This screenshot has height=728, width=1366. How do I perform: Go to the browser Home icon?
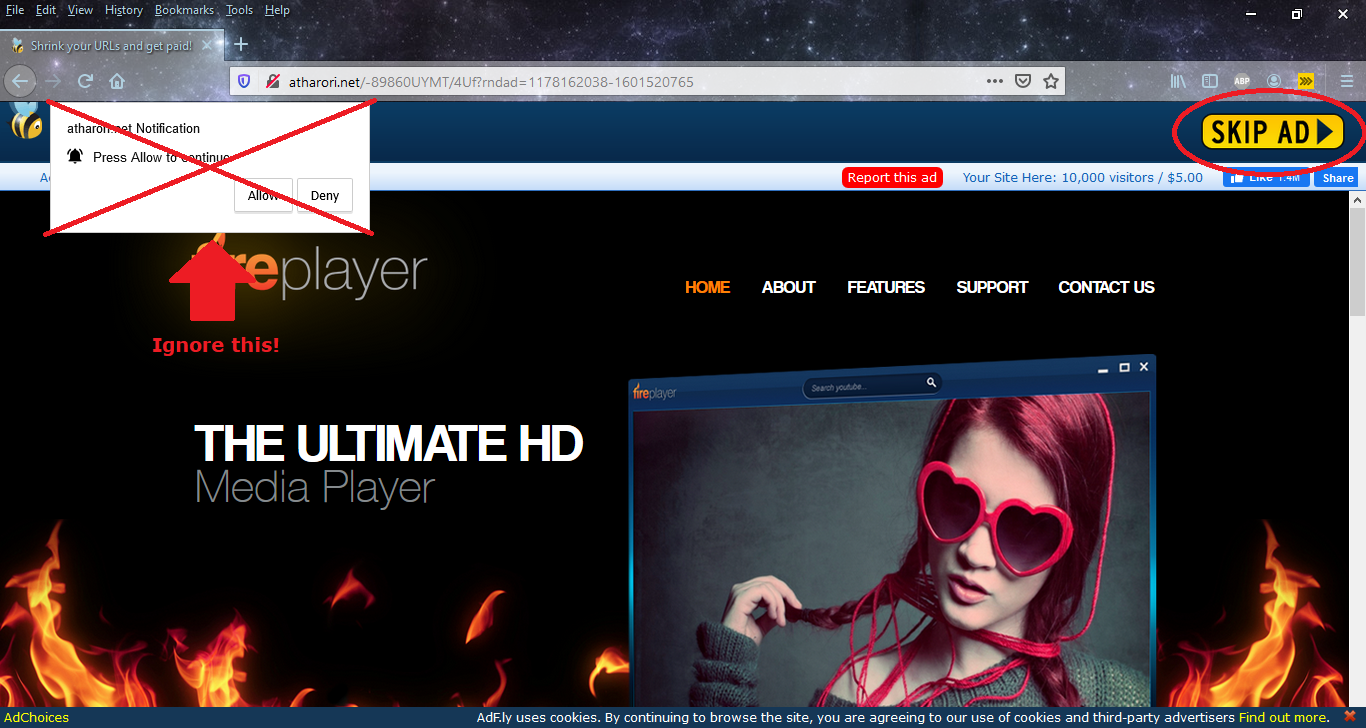(117, 81)
